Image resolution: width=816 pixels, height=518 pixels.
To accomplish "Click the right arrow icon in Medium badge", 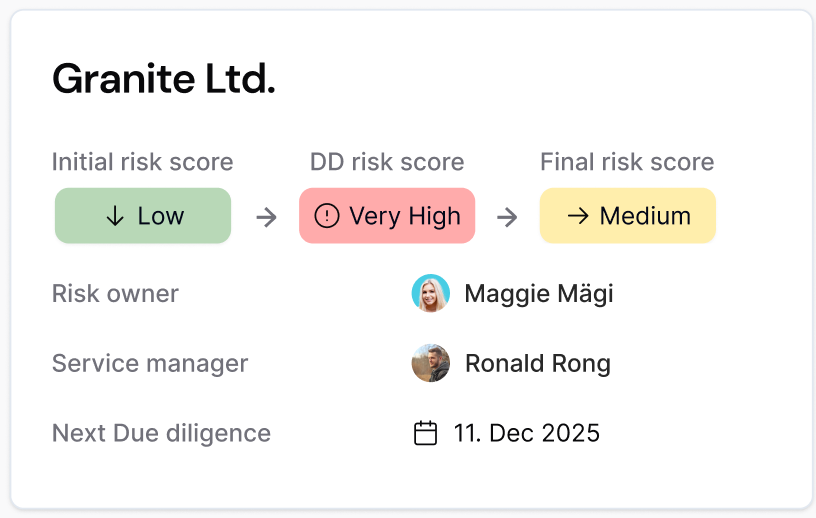I will point(577,216).
